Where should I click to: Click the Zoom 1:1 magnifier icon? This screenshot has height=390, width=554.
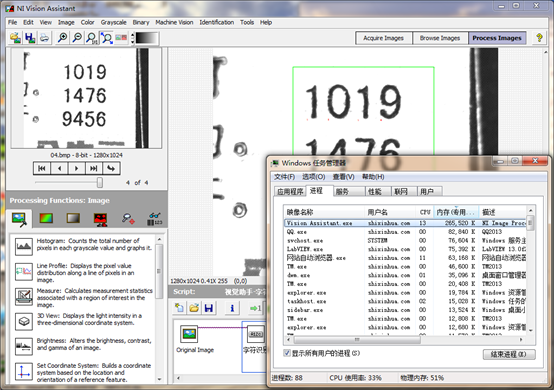pyautogui.click(x=92, y=38)
